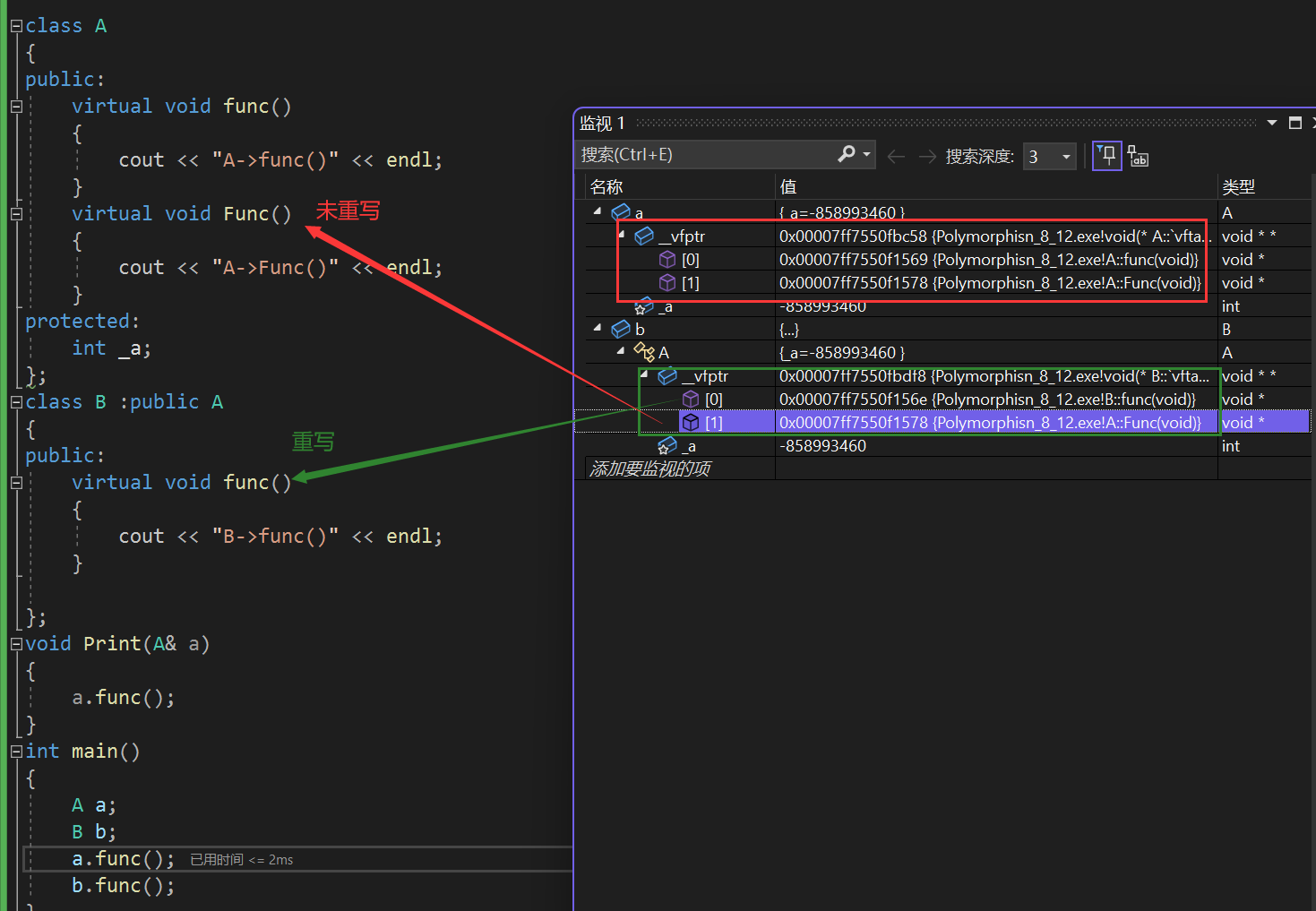Screen dimensions: 1316x911
Task: Click b's _a value -858993460
Action: [x=822, y=445]
